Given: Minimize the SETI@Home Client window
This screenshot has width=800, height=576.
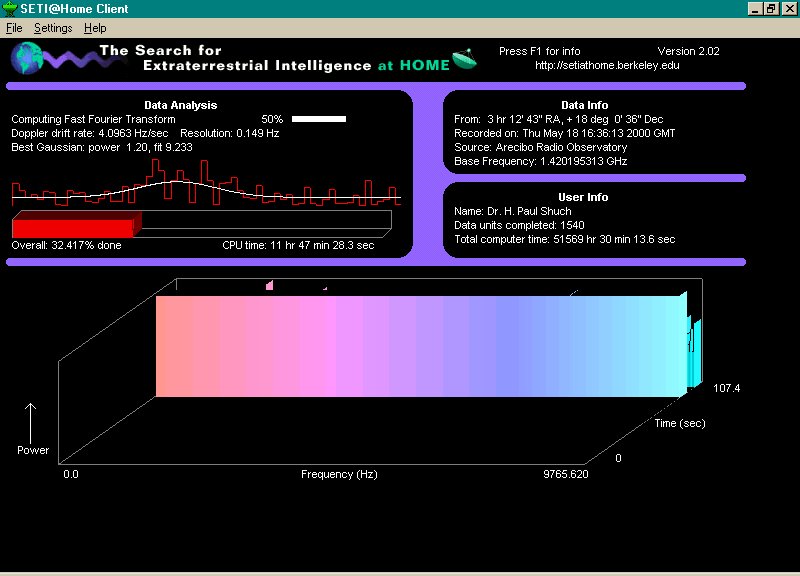Looking at the screenshot, I should [x=755, y=9].
